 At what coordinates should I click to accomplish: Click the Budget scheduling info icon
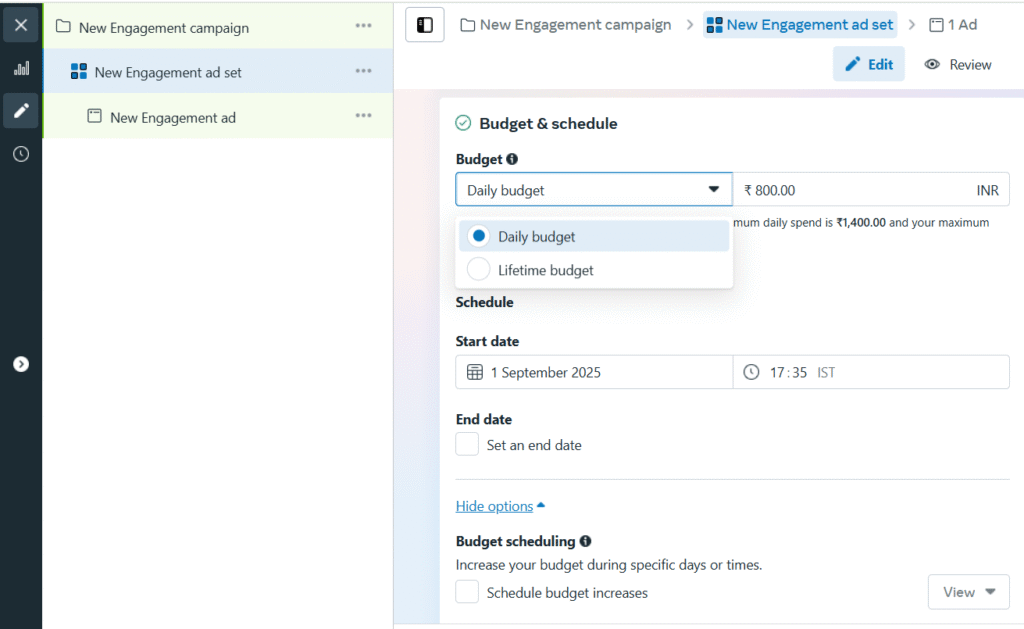(585, 541)
